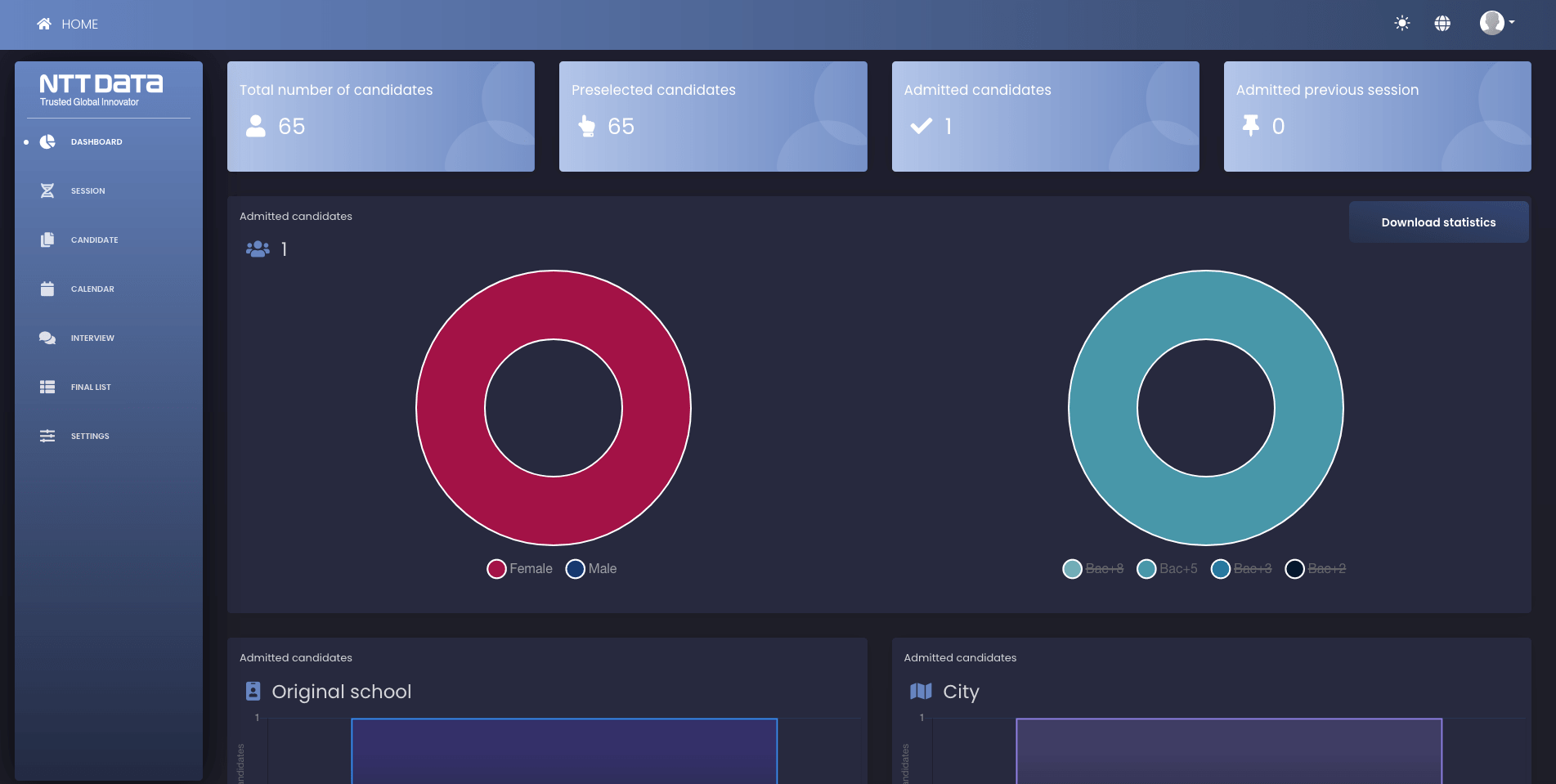Open the SESSION menu item
The width and height of the screenshot is (1556, 784).
[x=87, y=190]
